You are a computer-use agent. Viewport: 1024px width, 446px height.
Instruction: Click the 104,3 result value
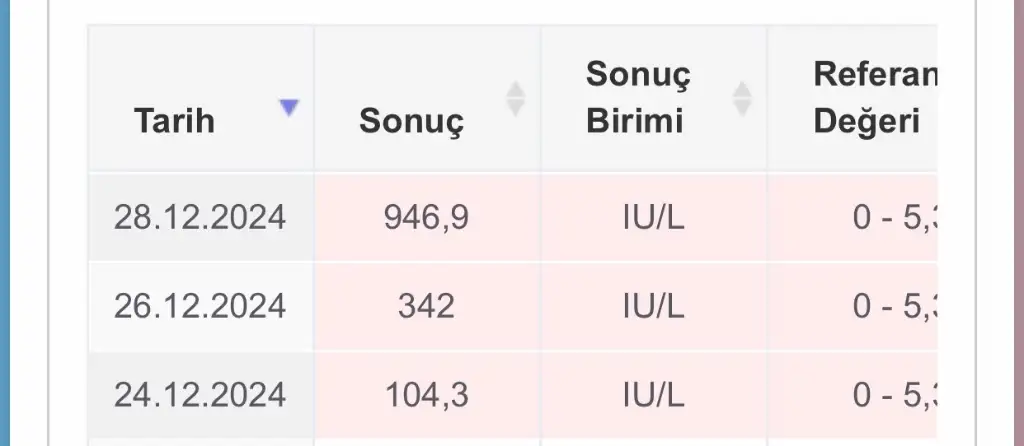click(426, 394)
